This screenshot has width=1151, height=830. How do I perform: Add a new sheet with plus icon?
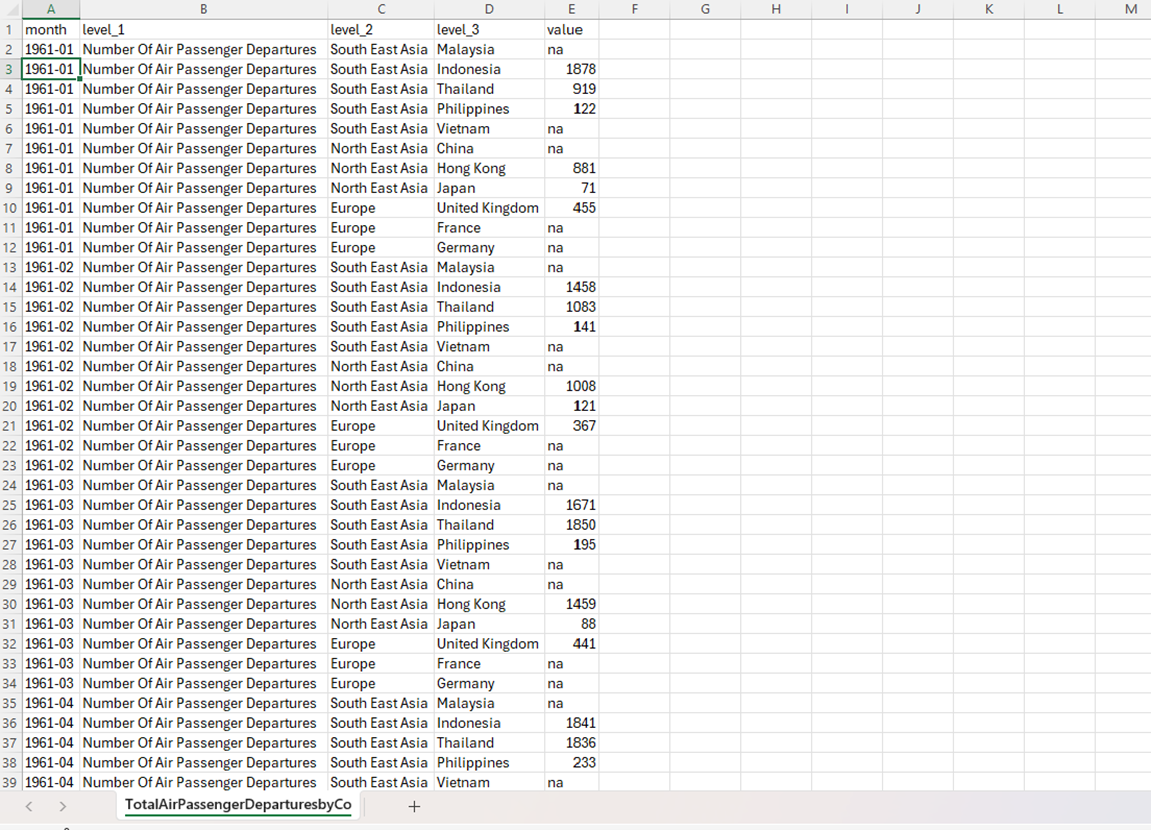click(x=414, y=806)
